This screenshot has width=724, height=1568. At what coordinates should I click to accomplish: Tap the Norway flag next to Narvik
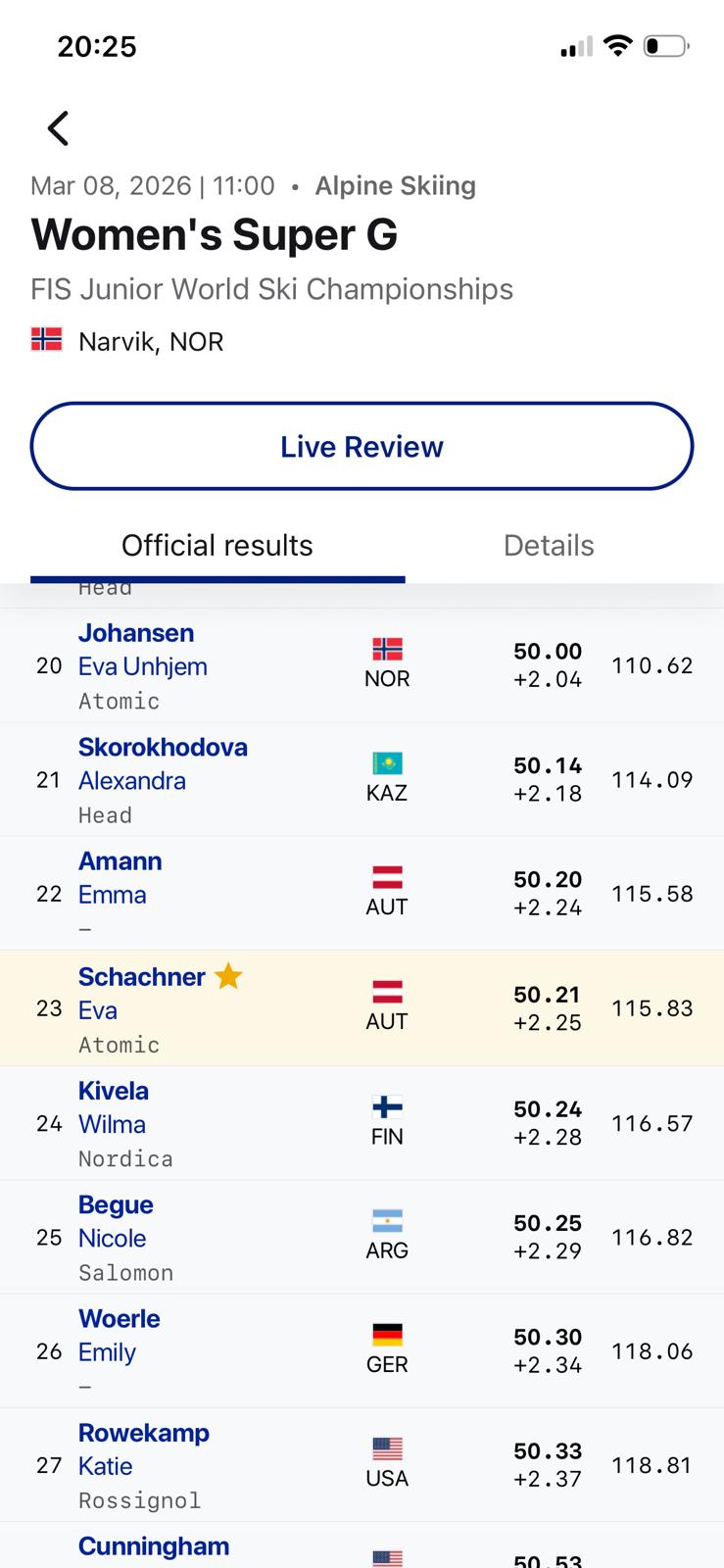(x=46, y=340)
